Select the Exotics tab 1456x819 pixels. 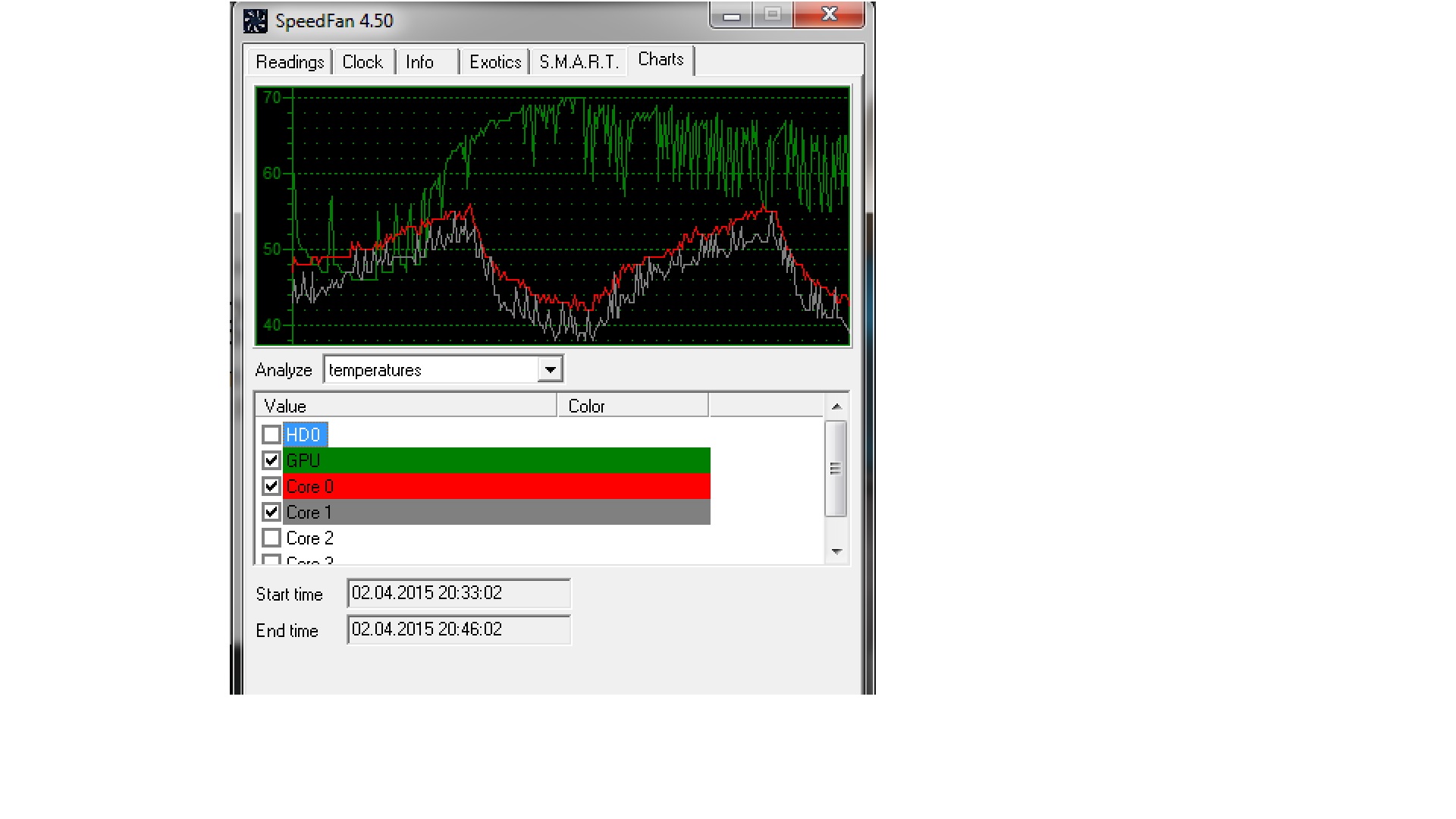[x=494, y=62]
